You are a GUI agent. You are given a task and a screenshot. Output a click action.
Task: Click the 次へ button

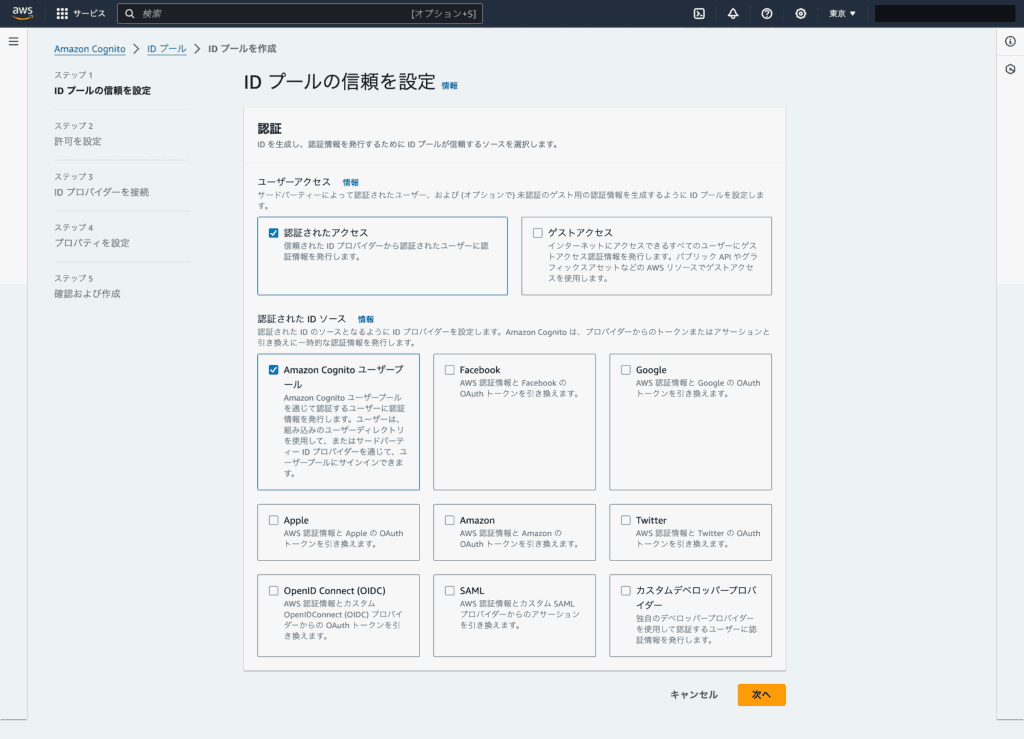[761, 695]
